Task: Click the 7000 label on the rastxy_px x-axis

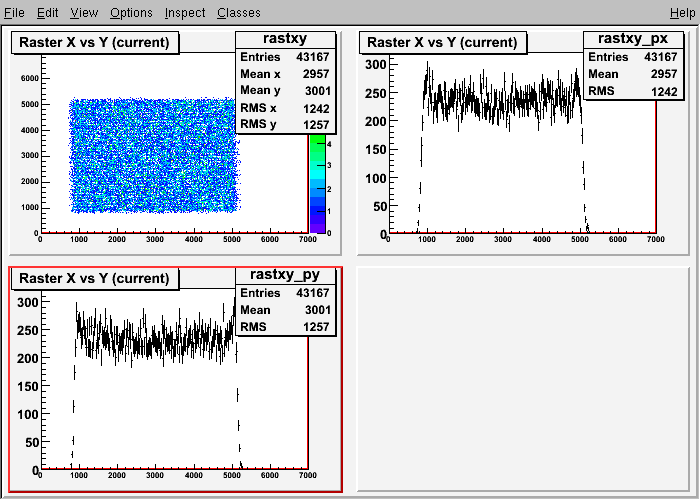Action: [655, 239]
